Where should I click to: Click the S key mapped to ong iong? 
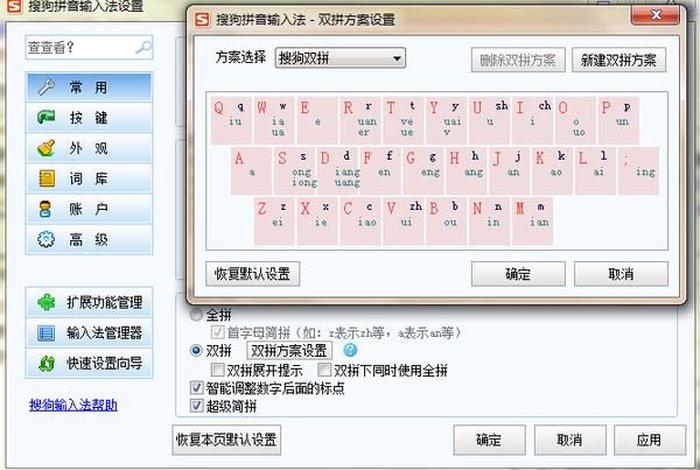tap(294, 171)
